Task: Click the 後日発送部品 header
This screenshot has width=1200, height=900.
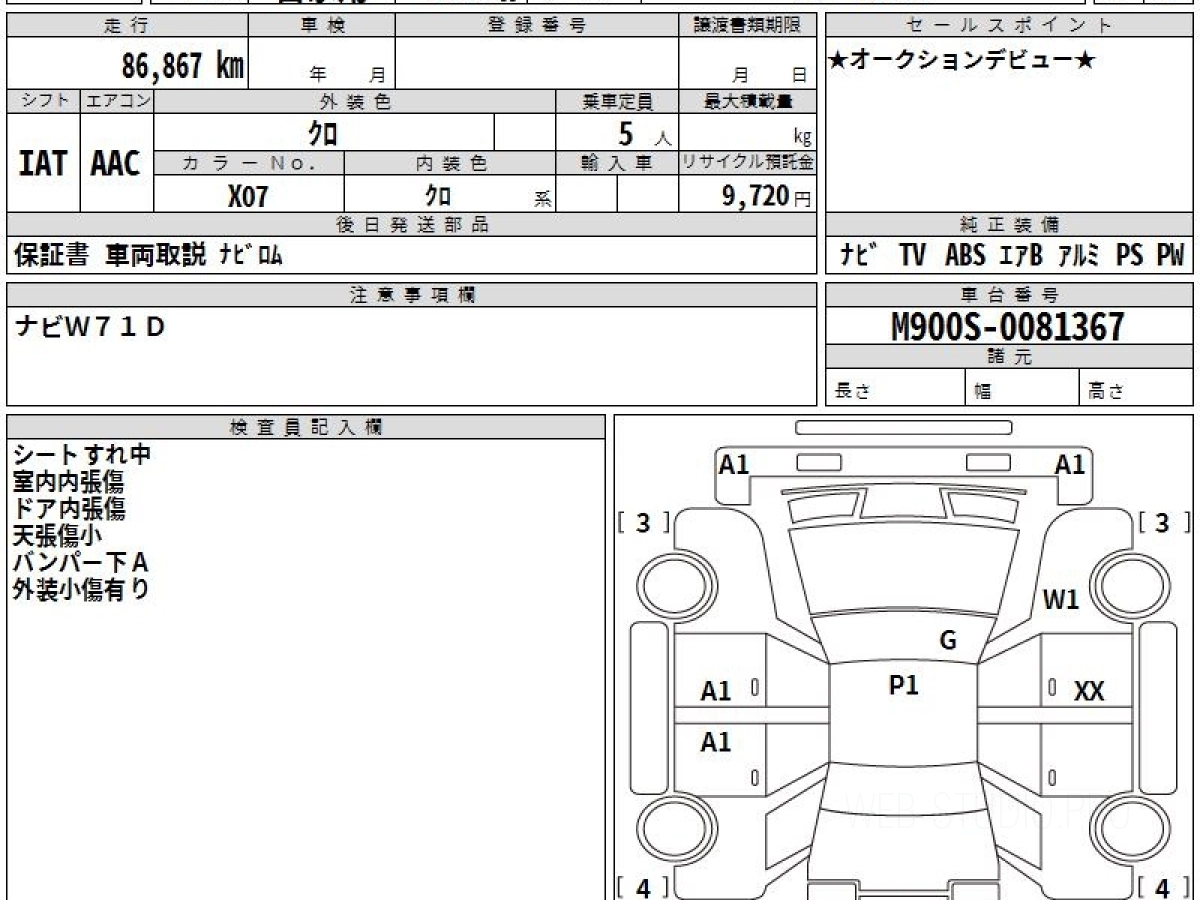Action: pyautogui.click(x=412, y=225)
